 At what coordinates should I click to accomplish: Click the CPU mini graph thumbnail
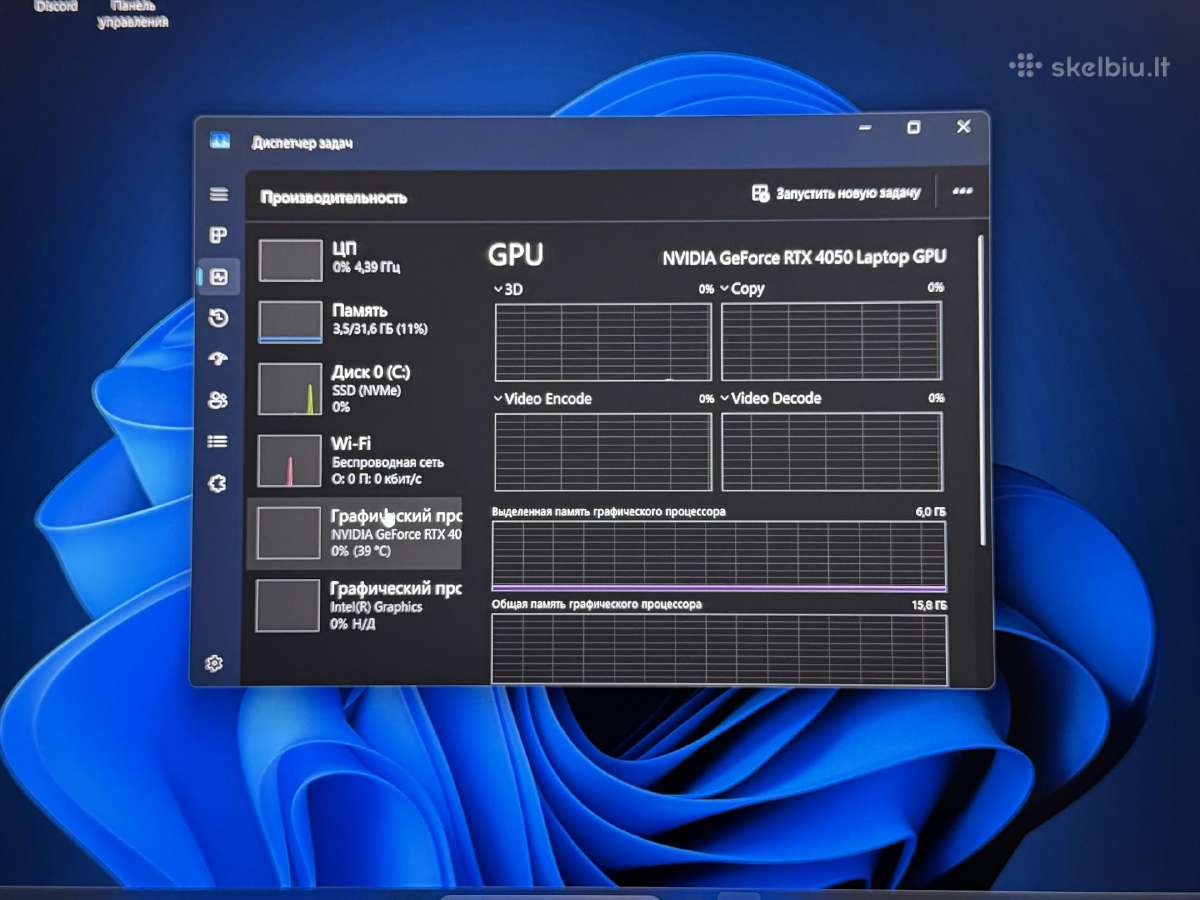point(290,260)
